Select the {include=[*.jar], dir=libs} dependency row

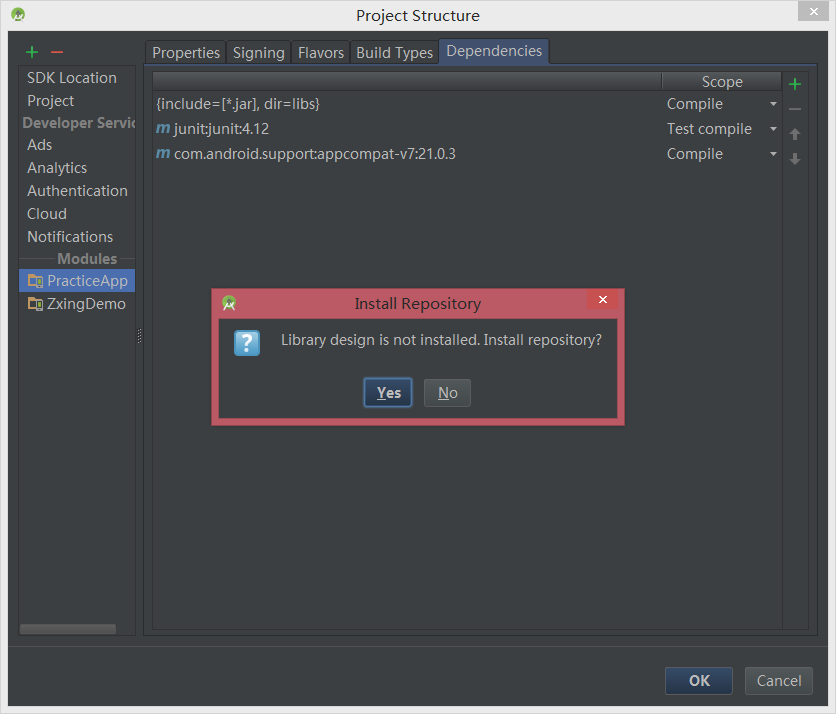(468, 104)
